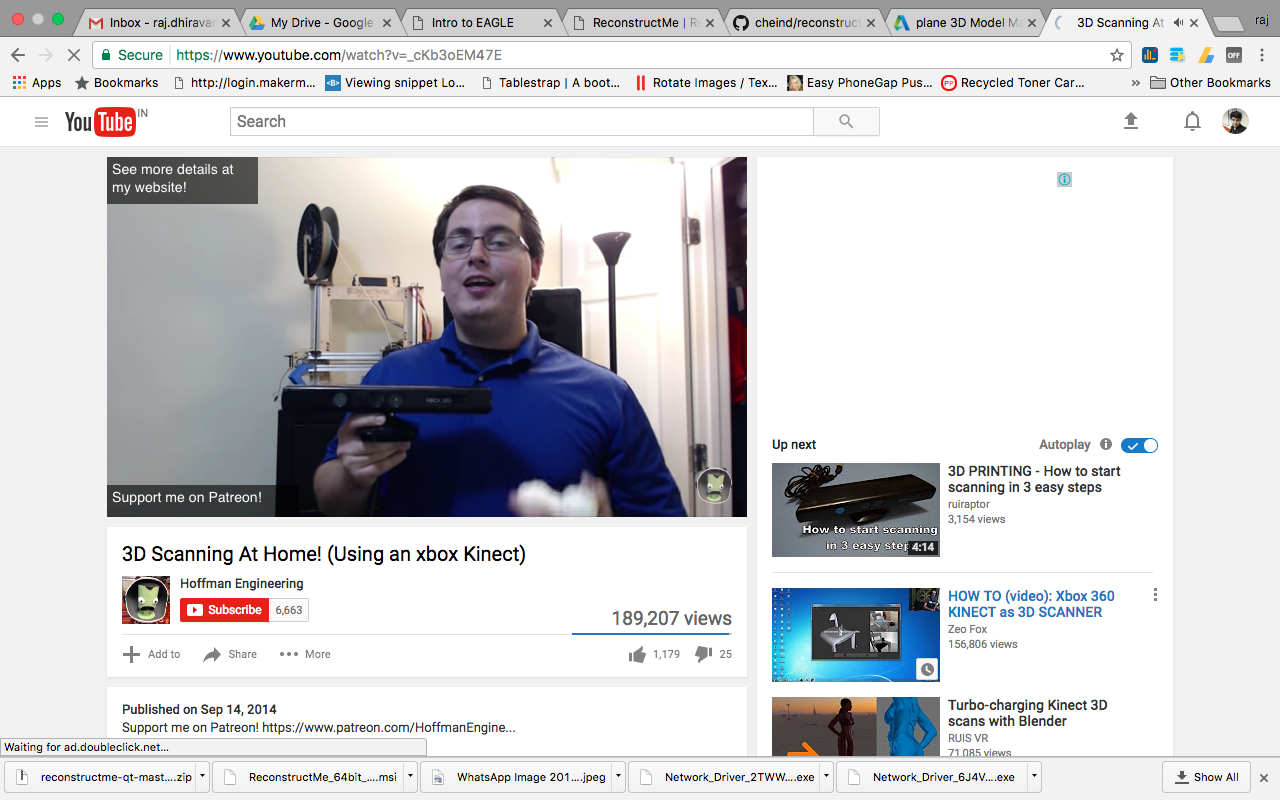Click the search magnifier button
This screenshot has height=800, width=1280.
coord(846,122)
